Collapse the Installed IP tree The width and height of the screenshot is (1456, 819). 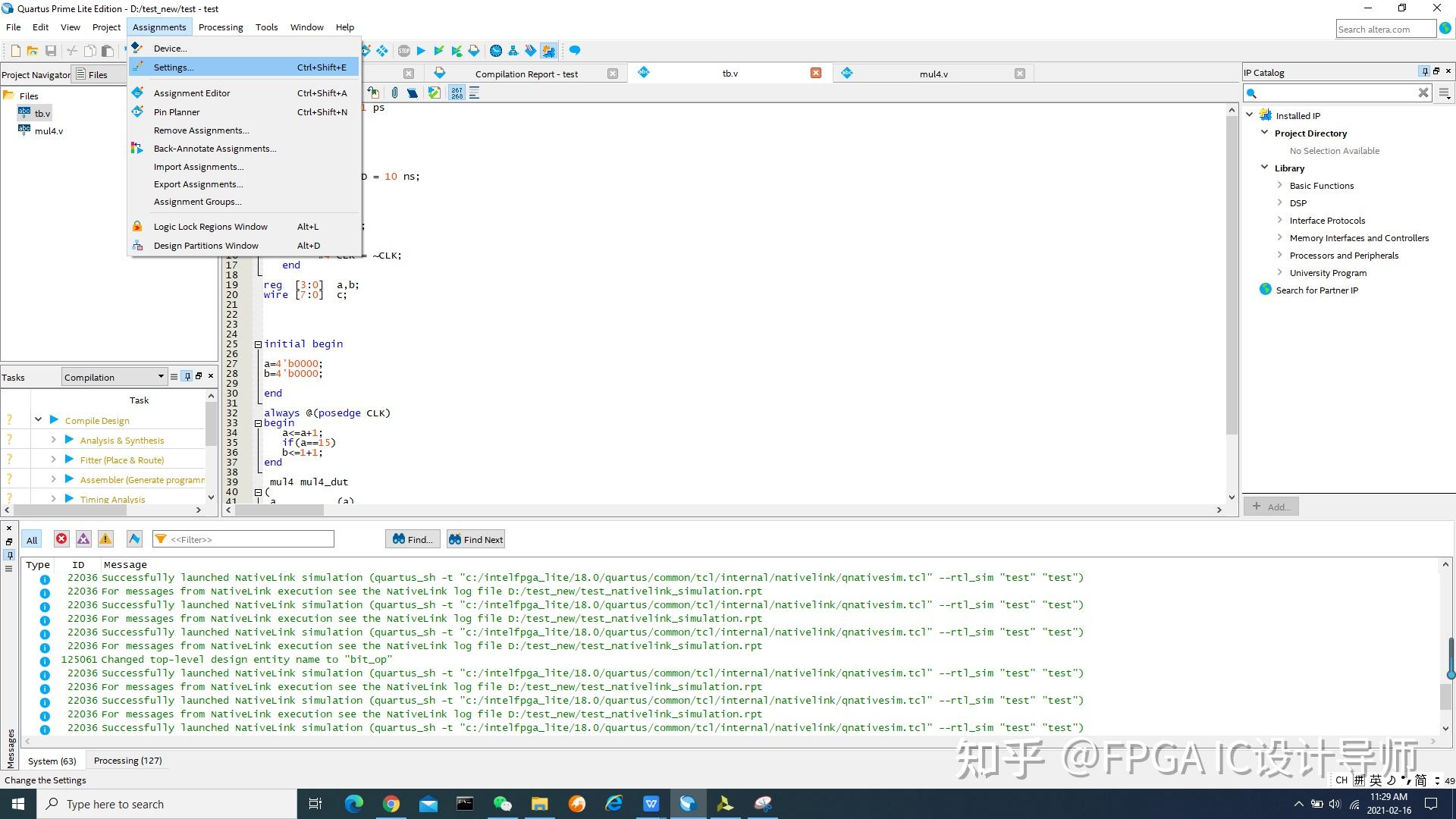point(1250,115)
